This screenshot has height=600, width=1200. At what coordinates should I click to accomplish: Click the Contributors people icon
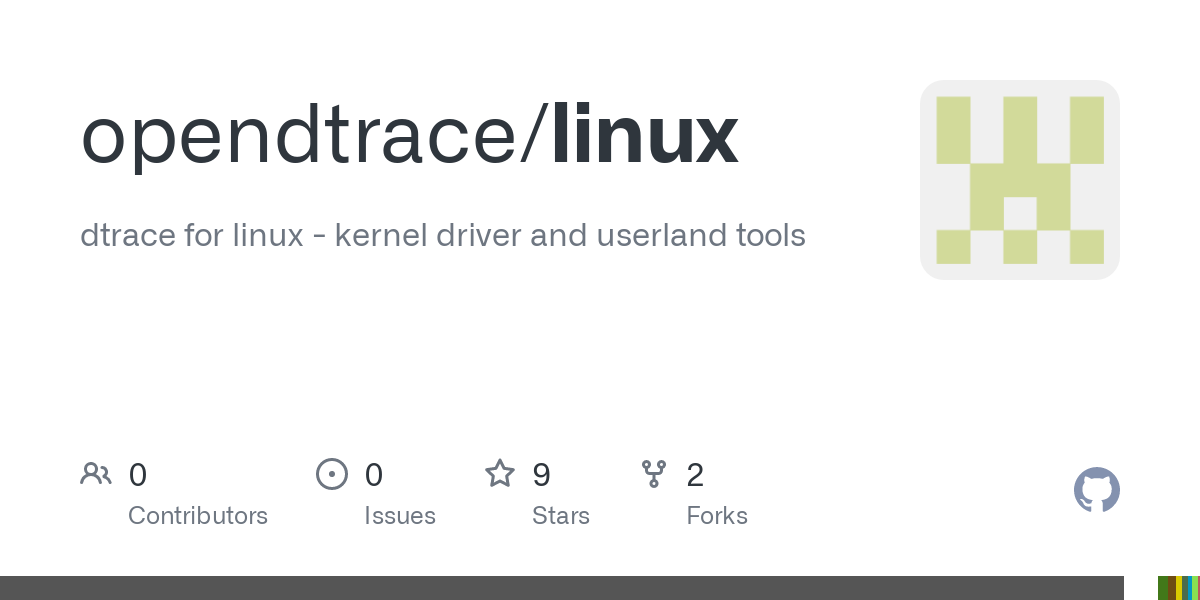[x=96, y=474]
